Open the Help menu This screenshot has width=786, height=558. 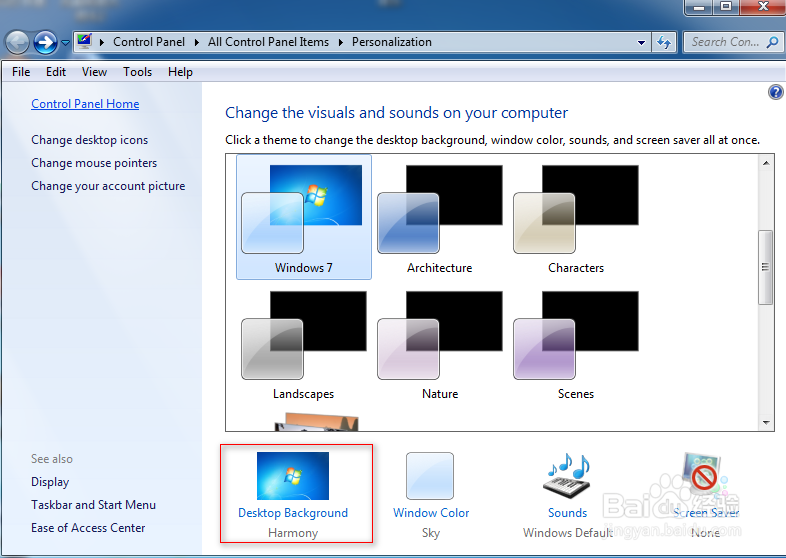(x=180, y=72)
